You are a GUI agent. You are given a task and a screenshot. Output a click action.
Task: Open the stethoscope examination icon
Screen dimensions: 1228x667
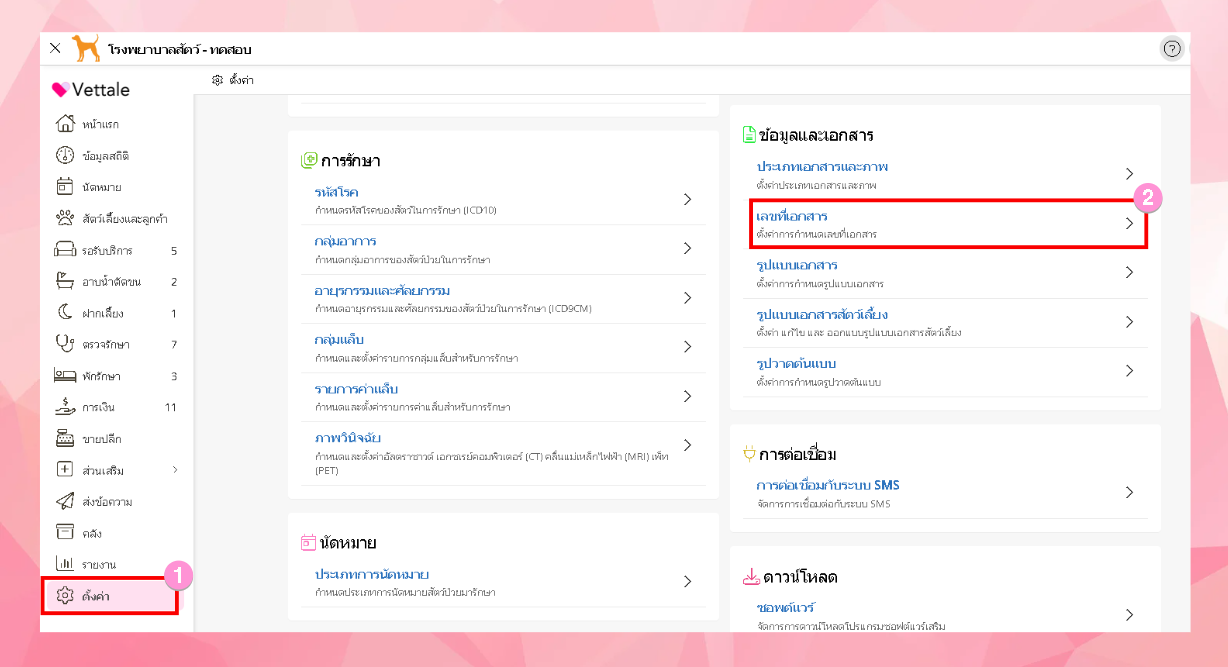click(65, 344)
